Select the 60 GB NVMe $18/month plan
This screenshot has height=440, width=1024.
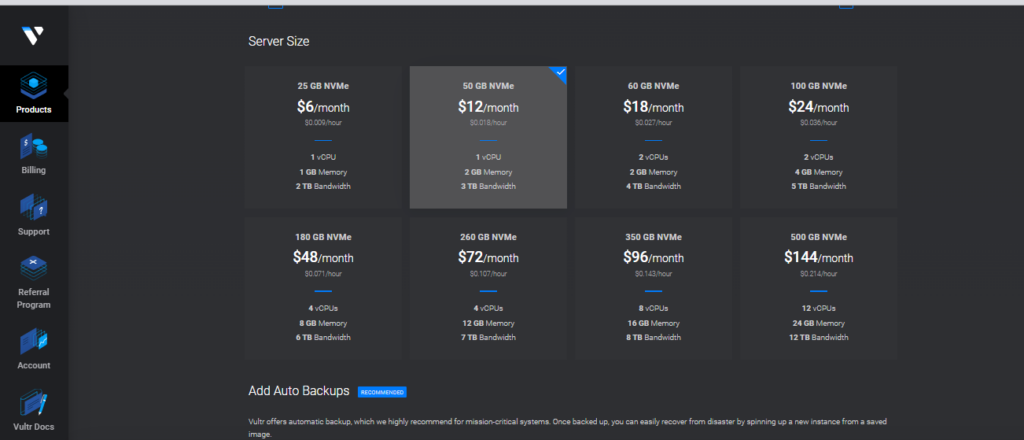pyautogui.click(x=652, y=138)
